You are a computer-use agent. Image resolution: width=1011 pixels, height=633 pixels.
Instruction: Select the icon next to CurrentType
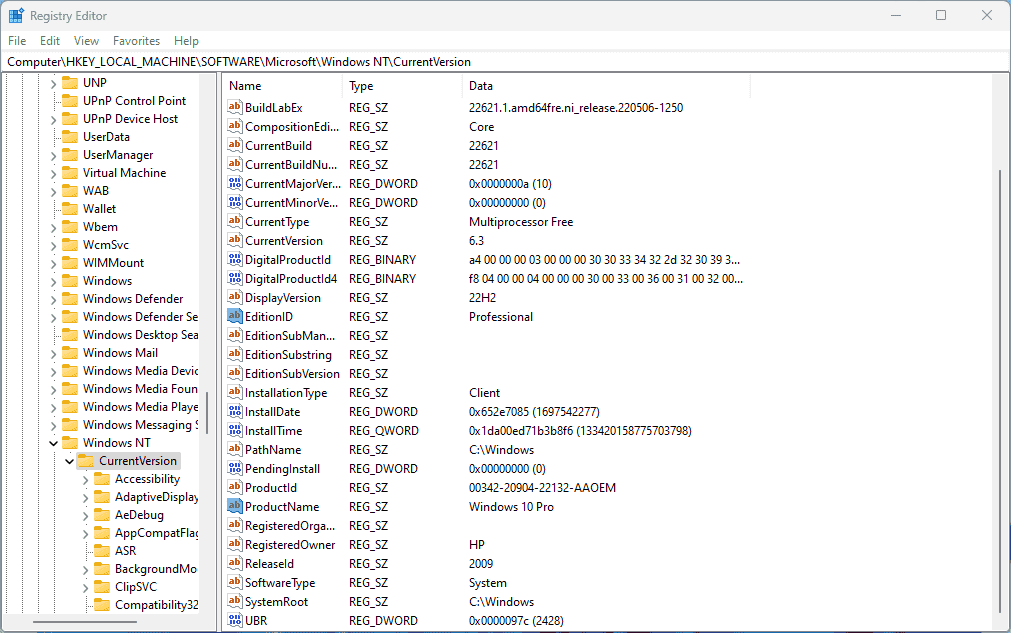(x=235, y=221)
